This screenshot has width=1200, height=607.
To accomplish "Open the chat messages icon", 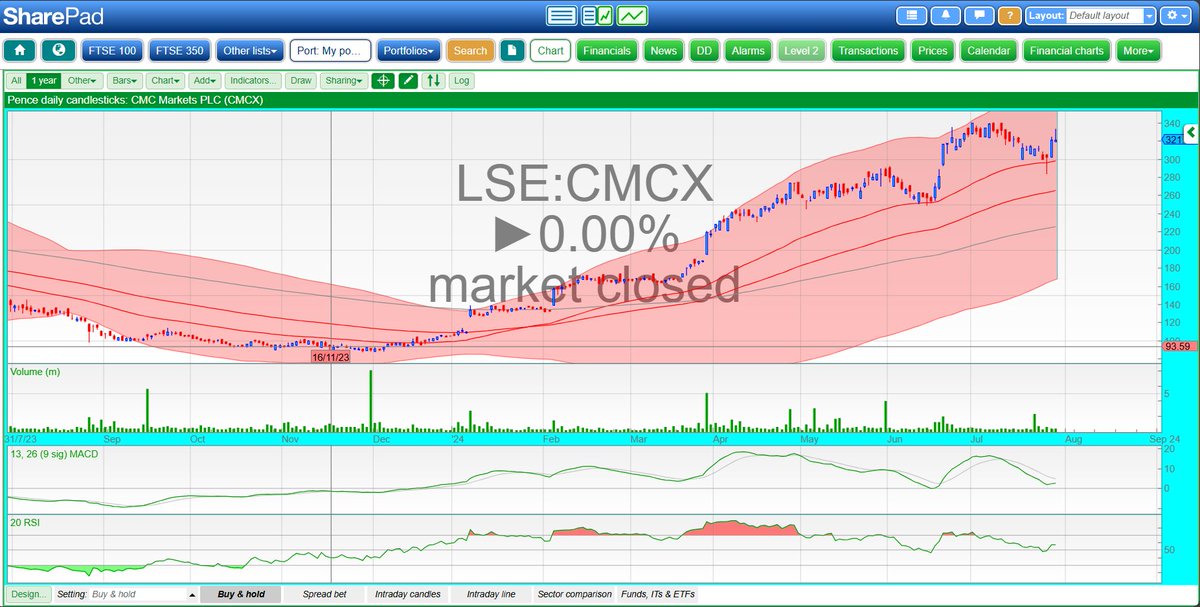I will (x=980, y=16).
